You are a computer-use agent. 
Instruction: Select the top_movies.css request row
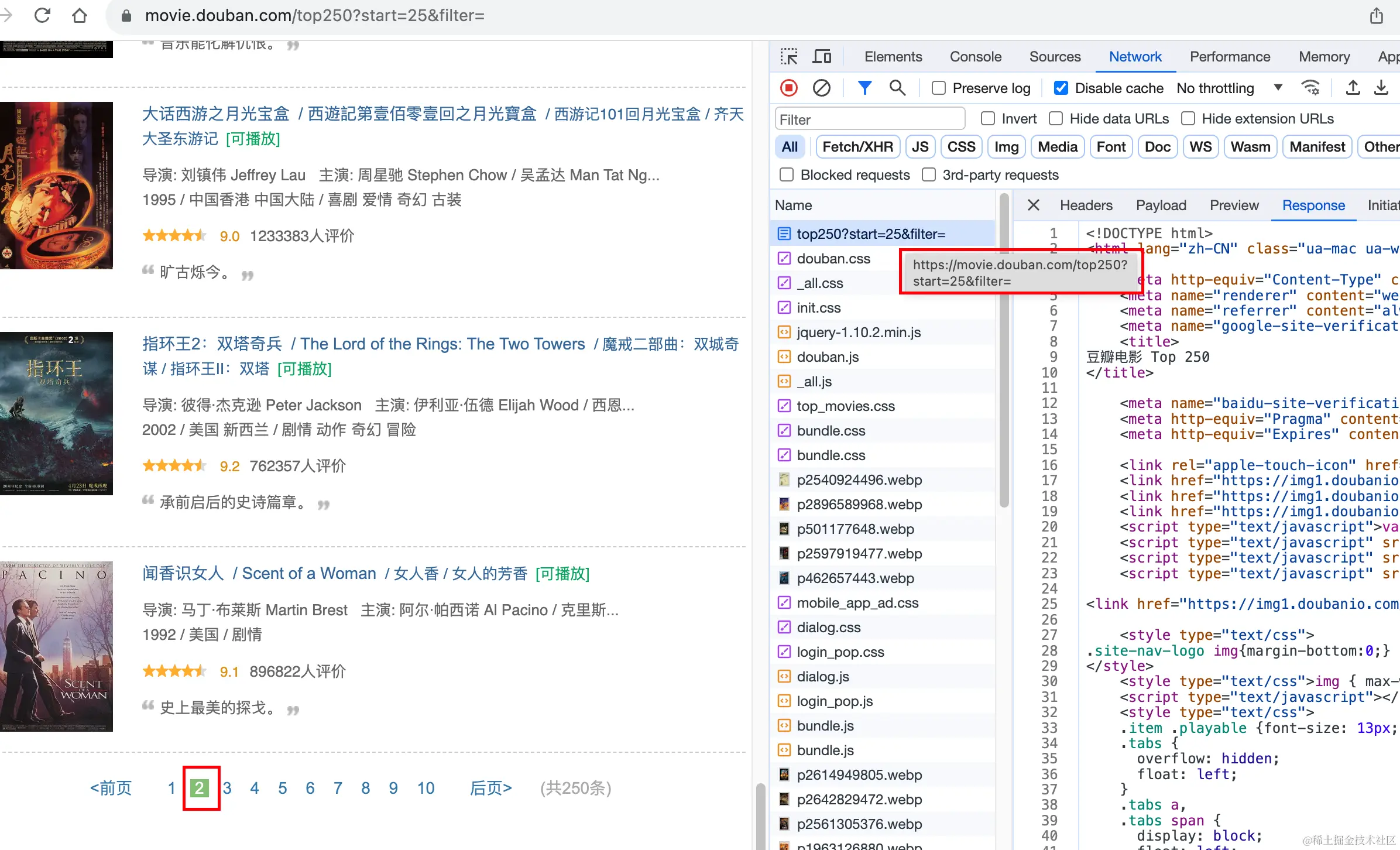(883, 406)
